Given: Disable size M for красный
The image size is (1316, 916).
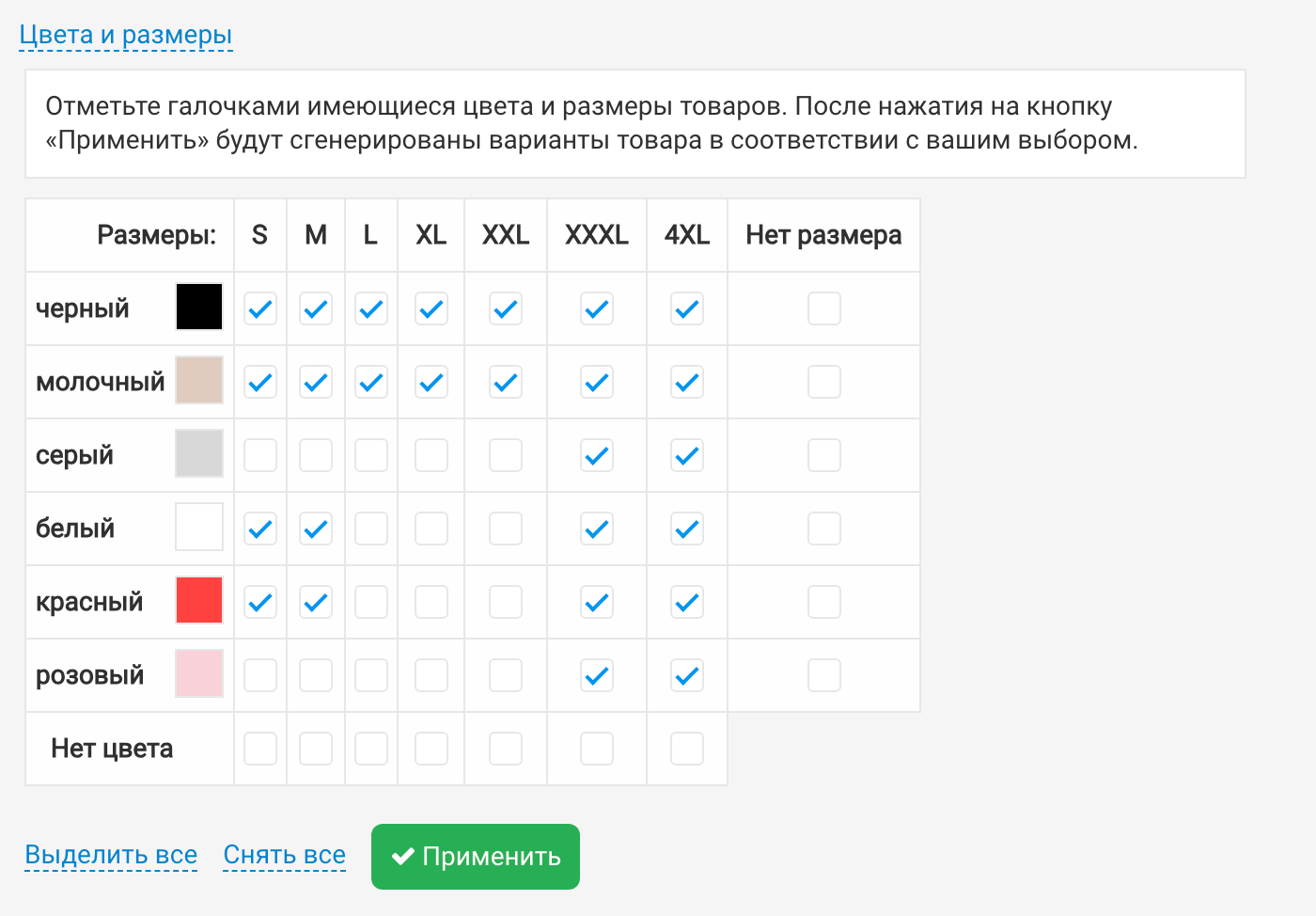Looking at the screenshot, I should click(316, 602).
